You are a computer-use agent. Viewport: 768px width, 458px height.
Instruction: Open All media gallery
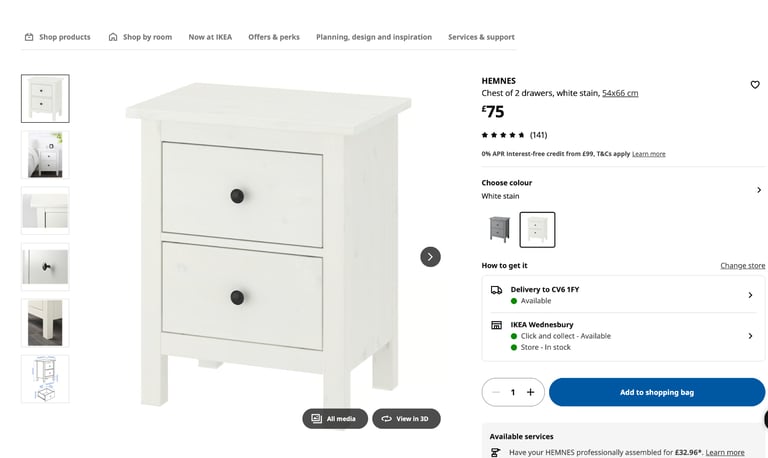tap(335, 419)
